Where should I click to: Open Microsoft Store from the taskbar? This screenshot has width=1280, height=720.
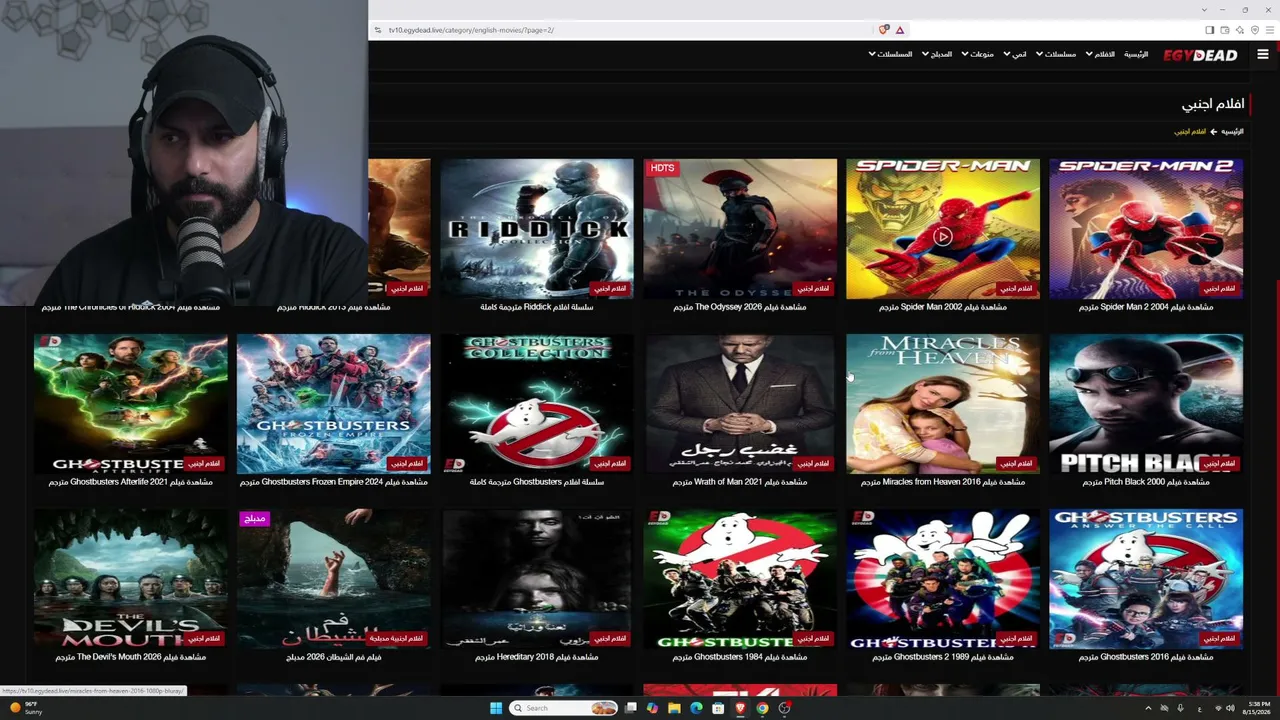point(718,708)
